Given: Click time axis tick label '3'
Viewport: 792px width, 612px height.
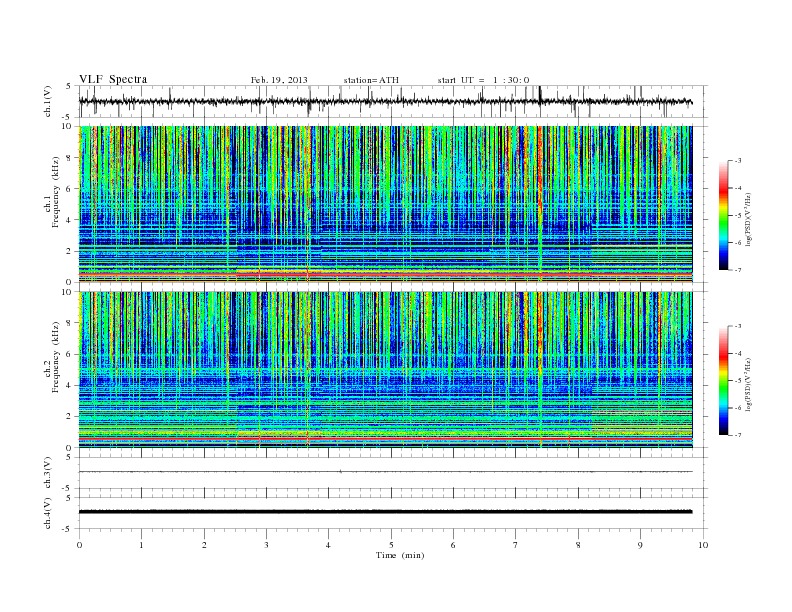Looking at the screenshot, I should tap(266, 545).
